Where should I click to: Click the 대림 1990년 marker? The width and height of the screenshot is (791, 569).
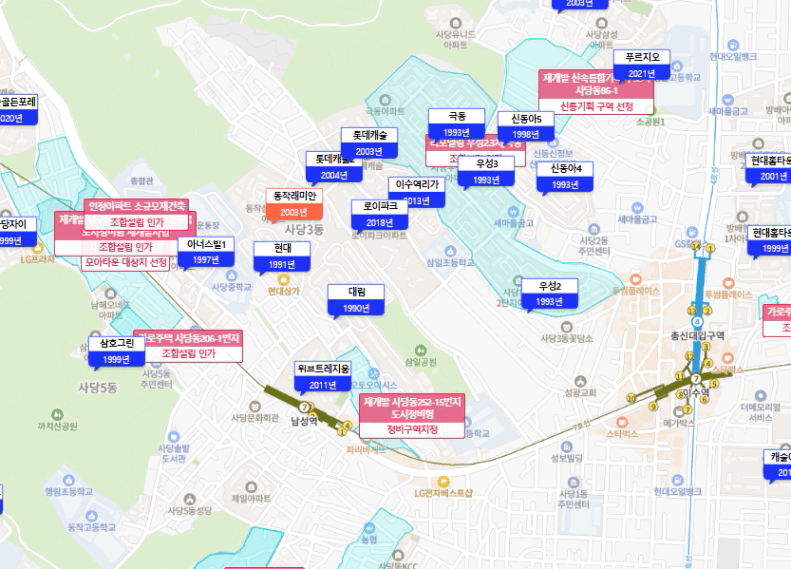pyautogui.click(x=356, y=300)
